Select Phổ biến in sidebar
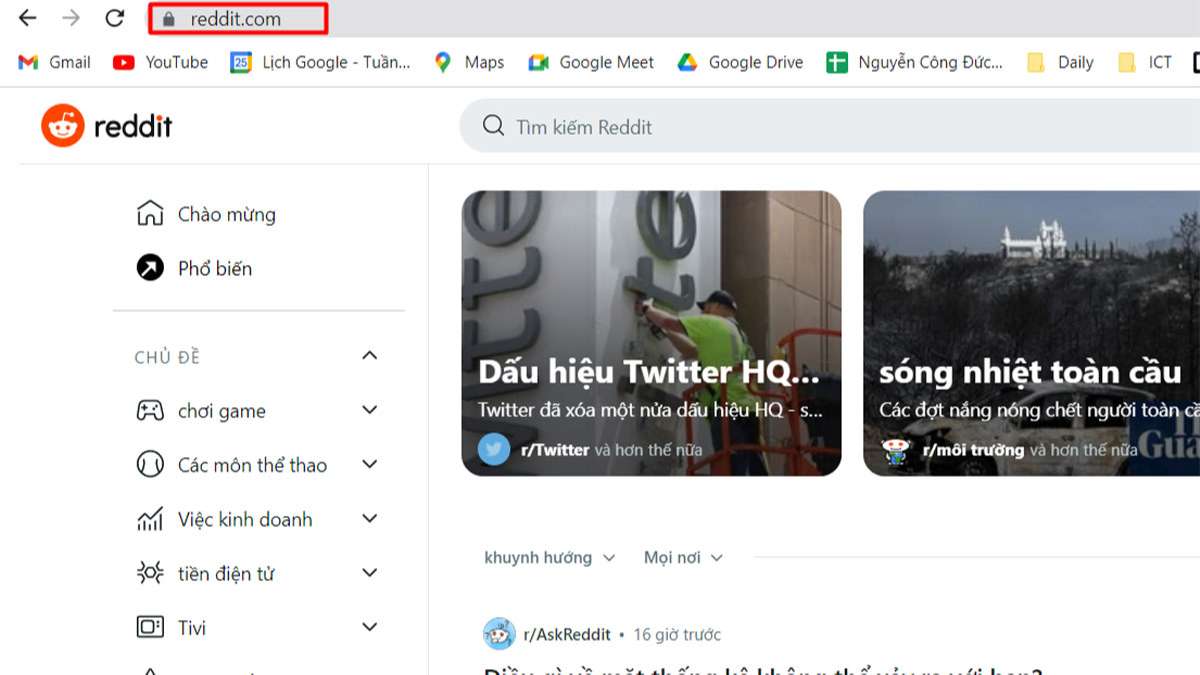Viewport: 1200px width, 675px height. tap(214, 268)
